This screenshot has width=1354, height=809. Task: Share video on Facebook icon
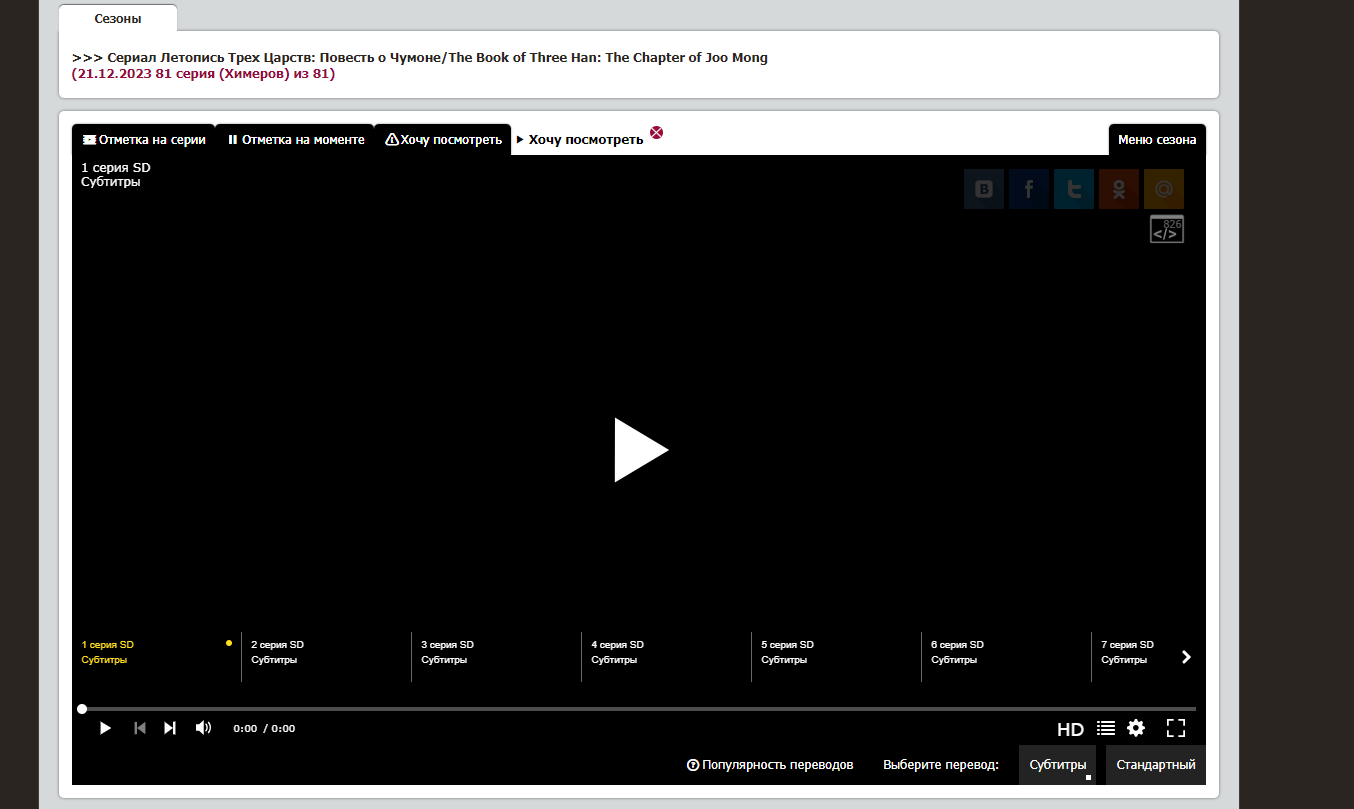[1028, 189]
